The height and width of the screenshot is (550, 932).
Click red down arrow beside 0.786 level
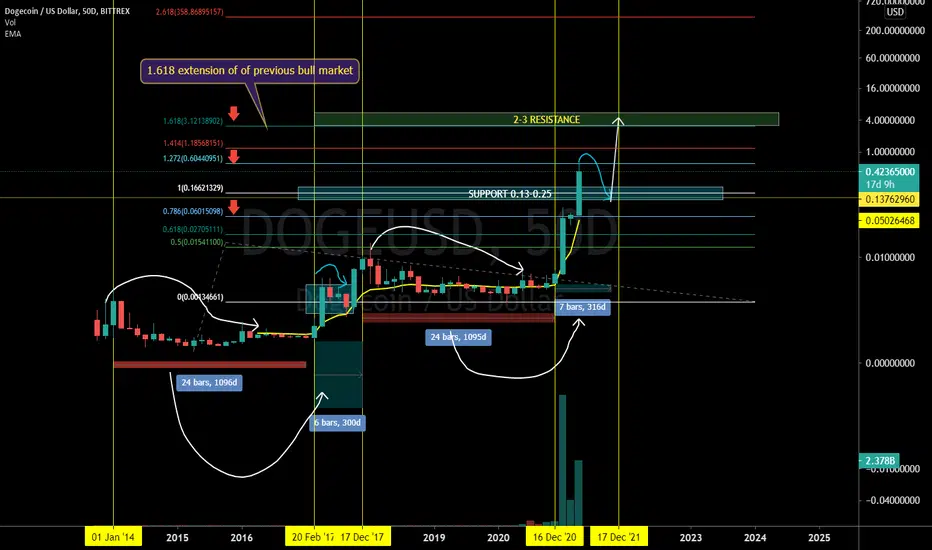pyautogui.click(x=234, y=207)
